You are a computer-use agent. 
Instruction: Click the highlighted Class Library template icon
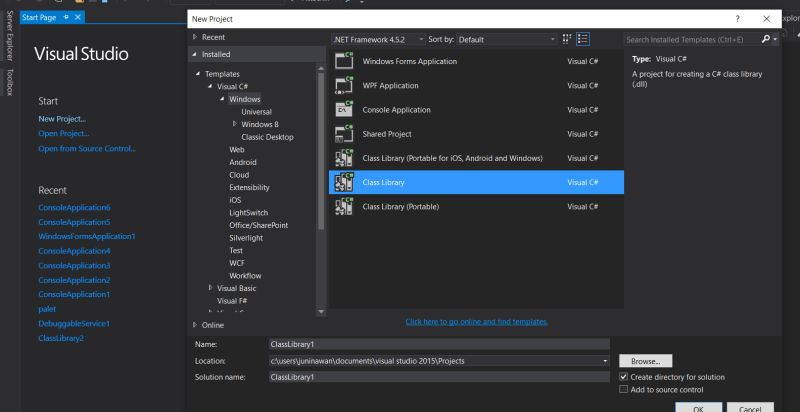pyautogui.click(x=344, y=182)
